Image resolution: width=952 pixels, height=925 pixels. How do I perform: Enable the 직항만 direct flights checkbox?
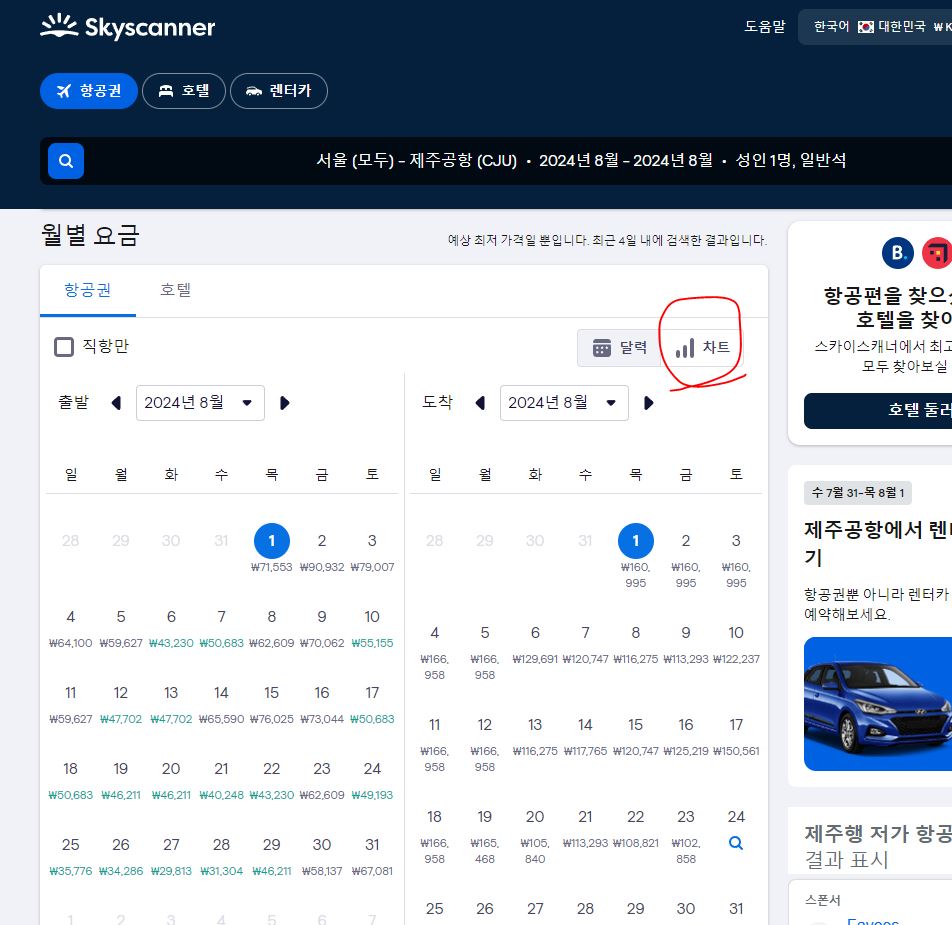64,347
